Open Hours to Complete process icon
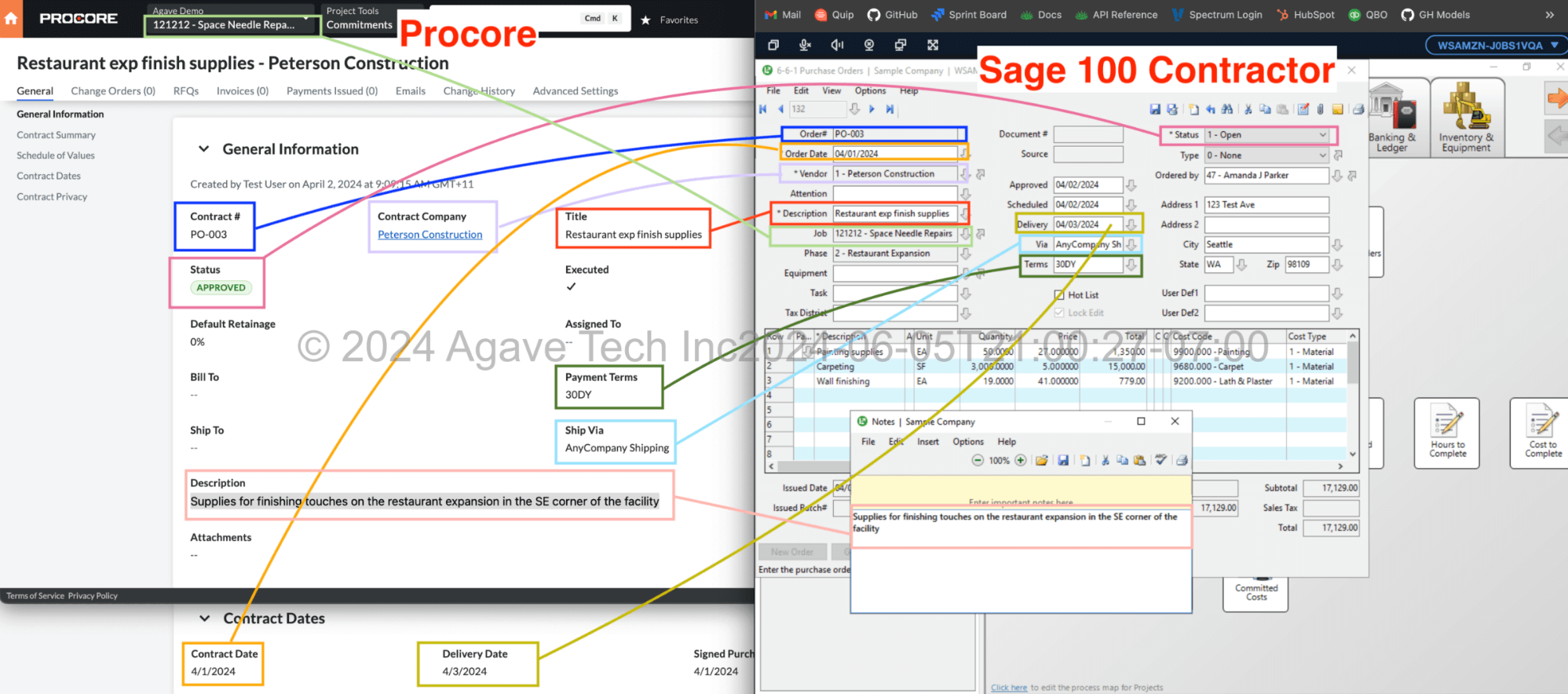Image resolution: width=1568 pixels, height=694 pixels. point(1447,433)
